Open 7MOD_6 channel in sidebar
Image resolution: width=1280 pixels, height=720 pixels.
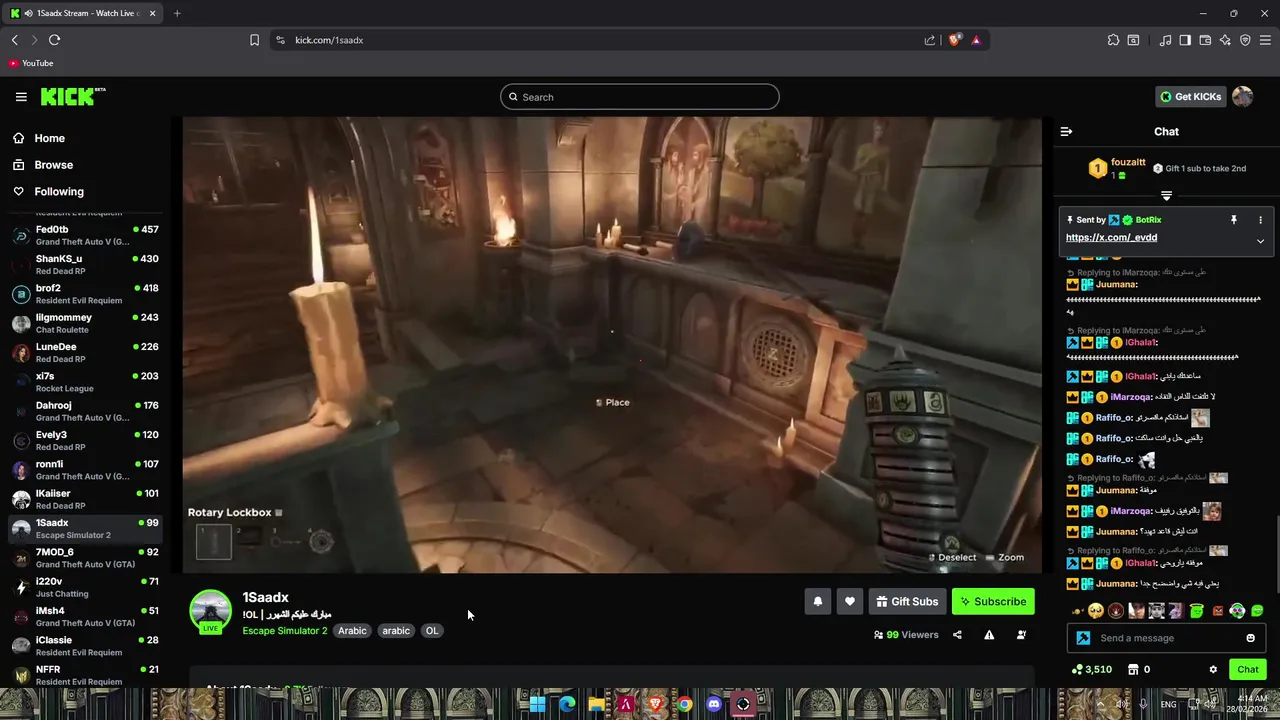coord(85,558)
